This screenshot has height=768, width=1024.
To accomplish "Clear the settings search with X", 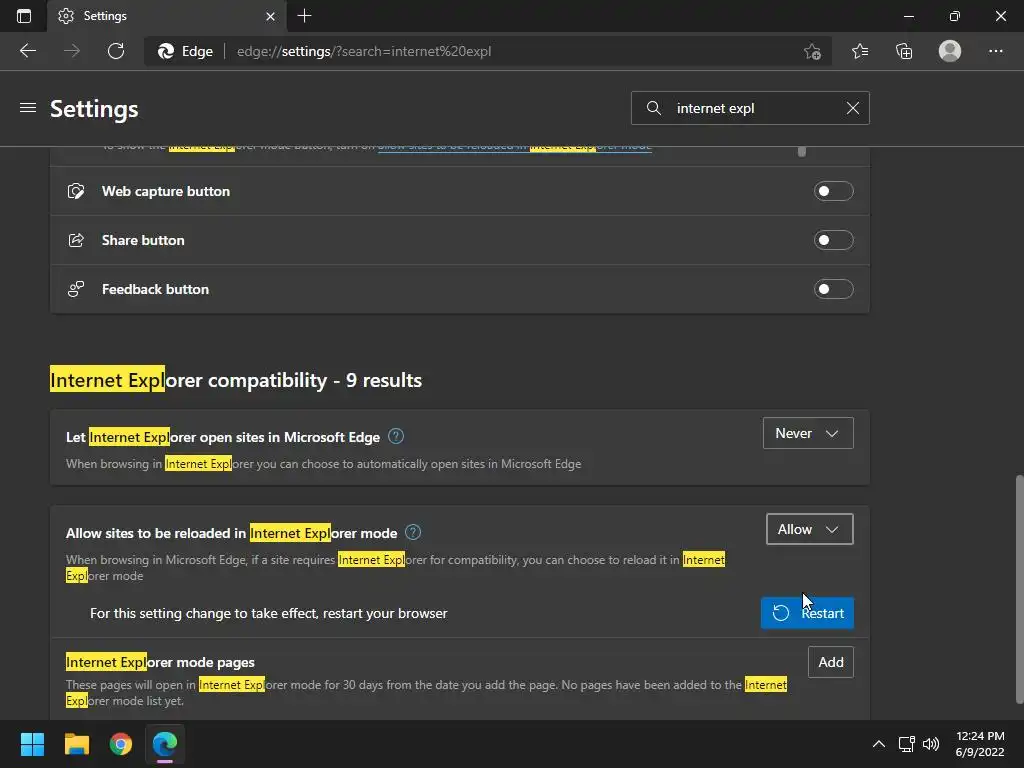I will pos(853,108).
